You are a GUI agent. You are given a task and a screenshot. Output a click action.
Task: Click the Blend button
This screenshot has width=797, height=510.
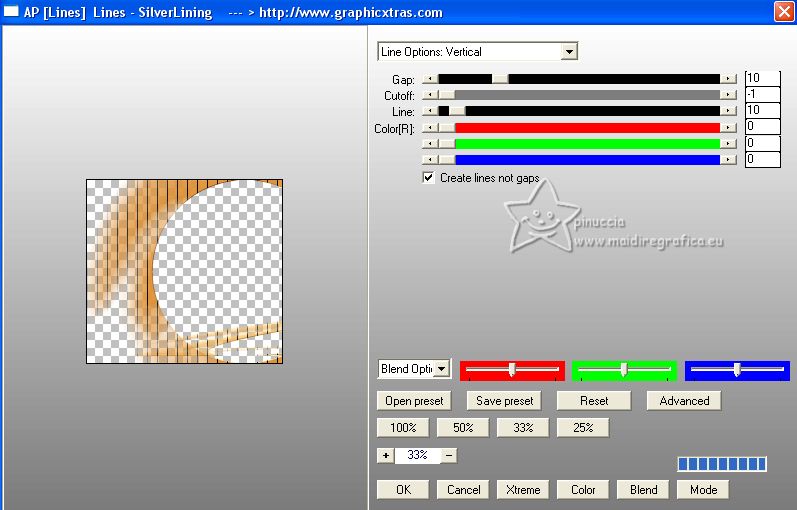(x=642, y=490)
